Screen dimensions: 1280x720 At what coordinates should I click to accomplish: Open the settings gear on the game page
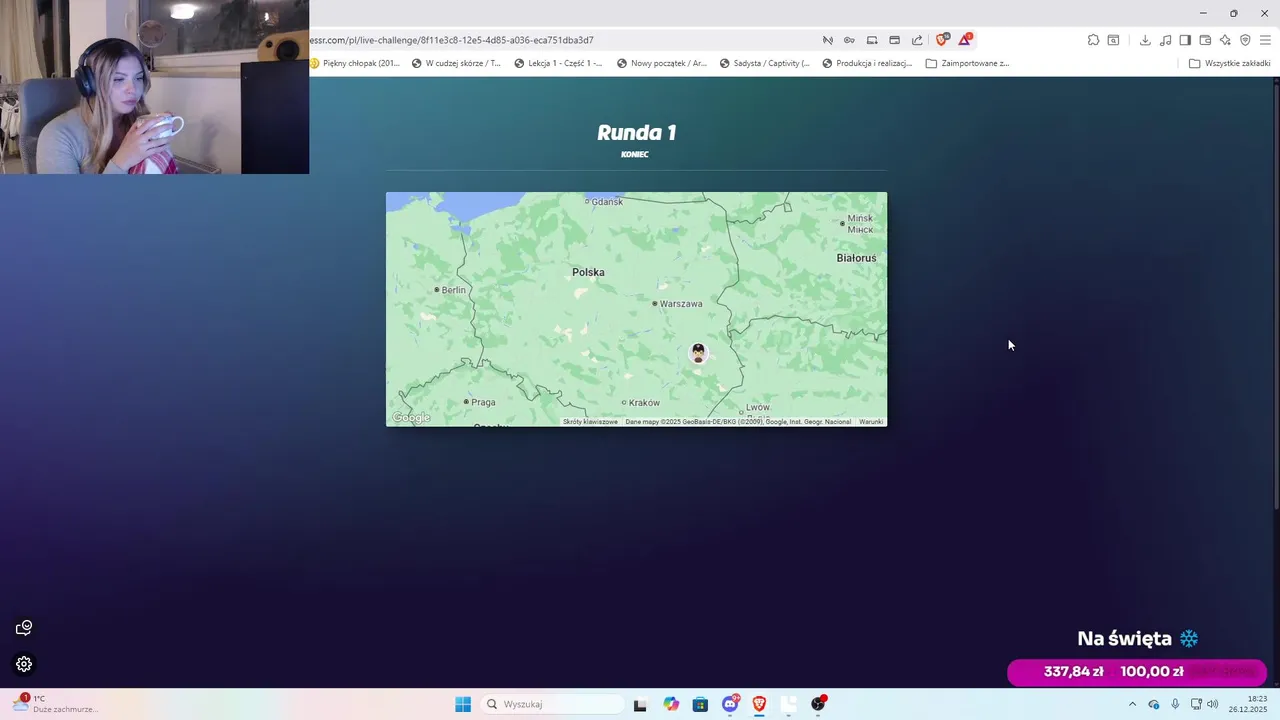24,664
